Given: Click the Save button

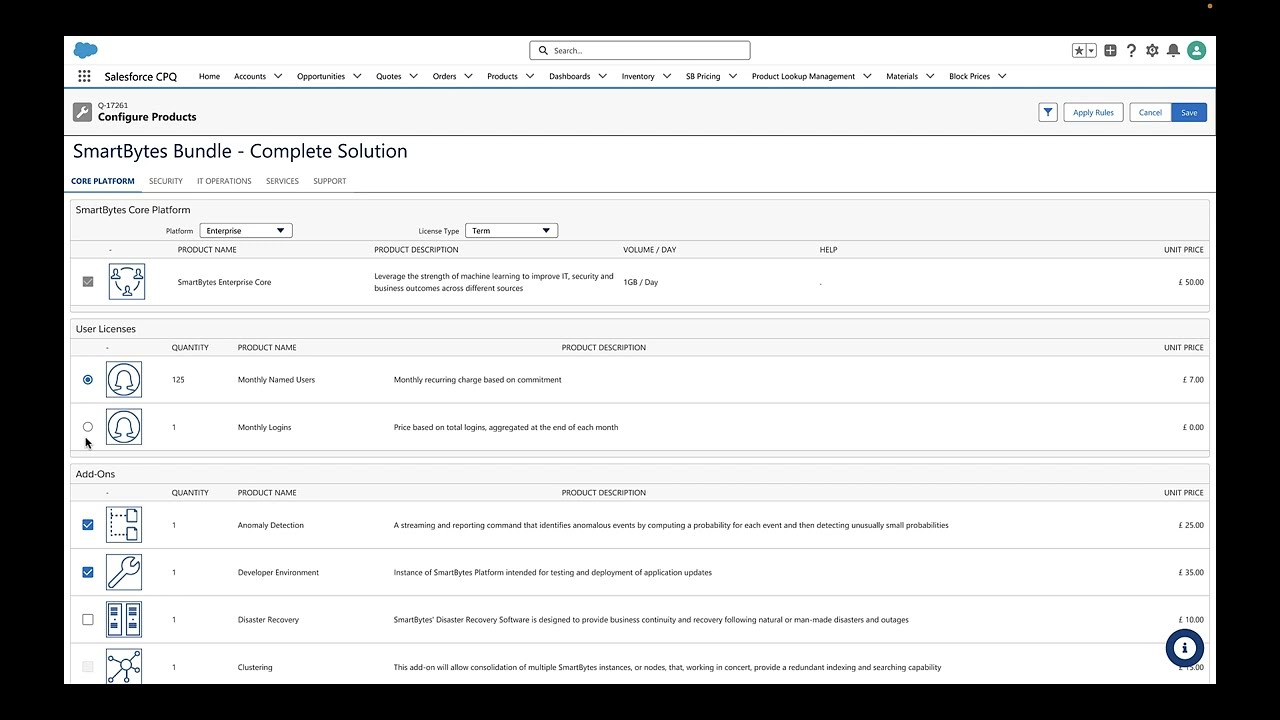Looking at the screenshot, I should tap(1189, 112).
